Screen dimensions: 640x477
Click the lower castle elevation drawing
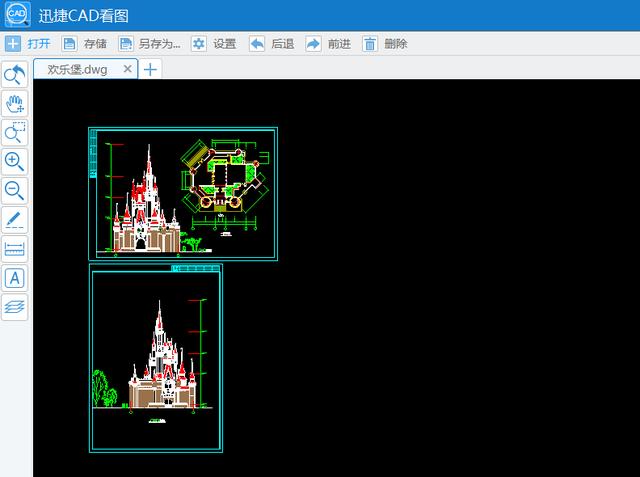tap(162, 354)
